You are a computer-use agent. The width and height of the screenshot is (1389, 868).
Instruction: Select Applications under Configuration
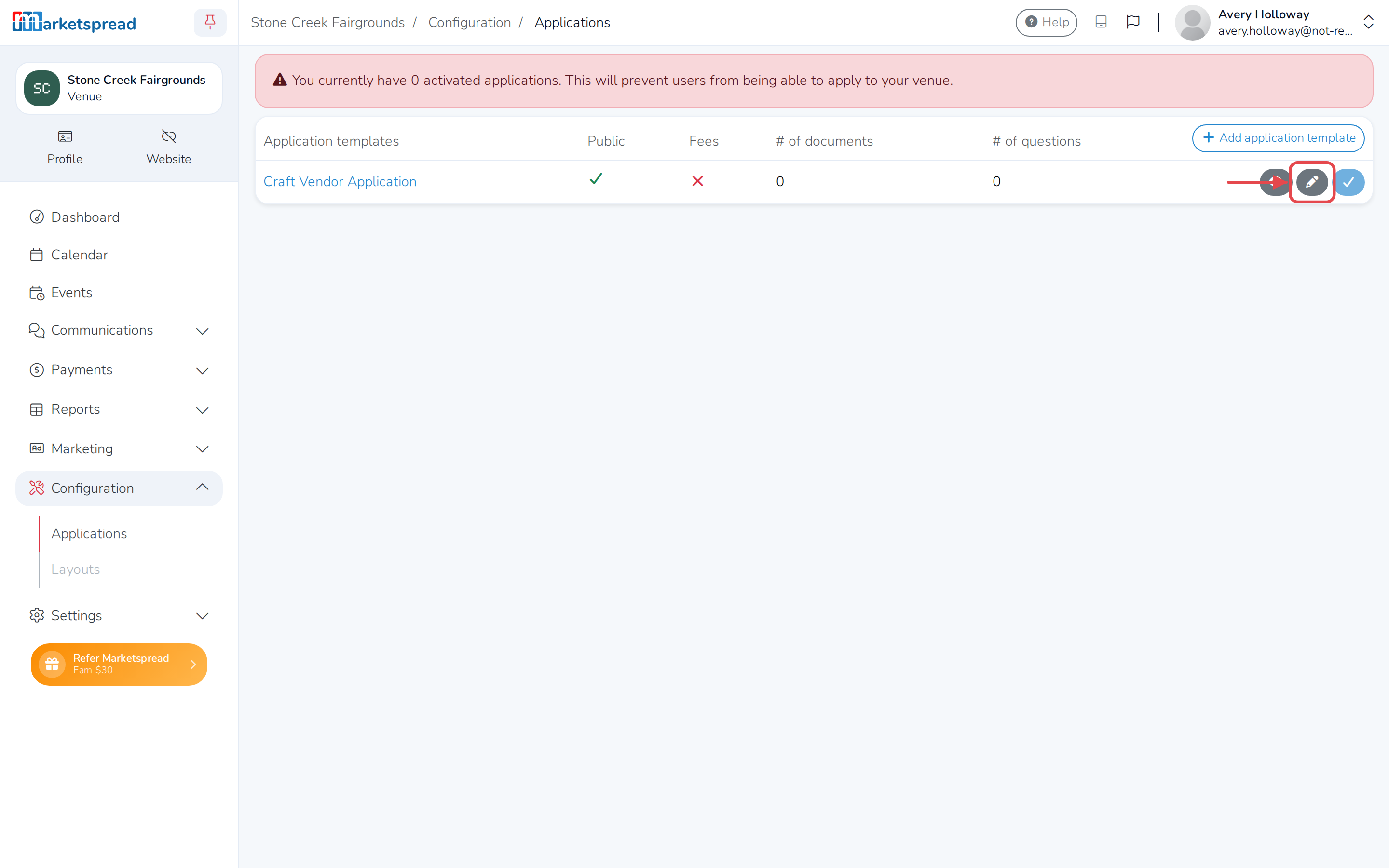coord(89,533)
